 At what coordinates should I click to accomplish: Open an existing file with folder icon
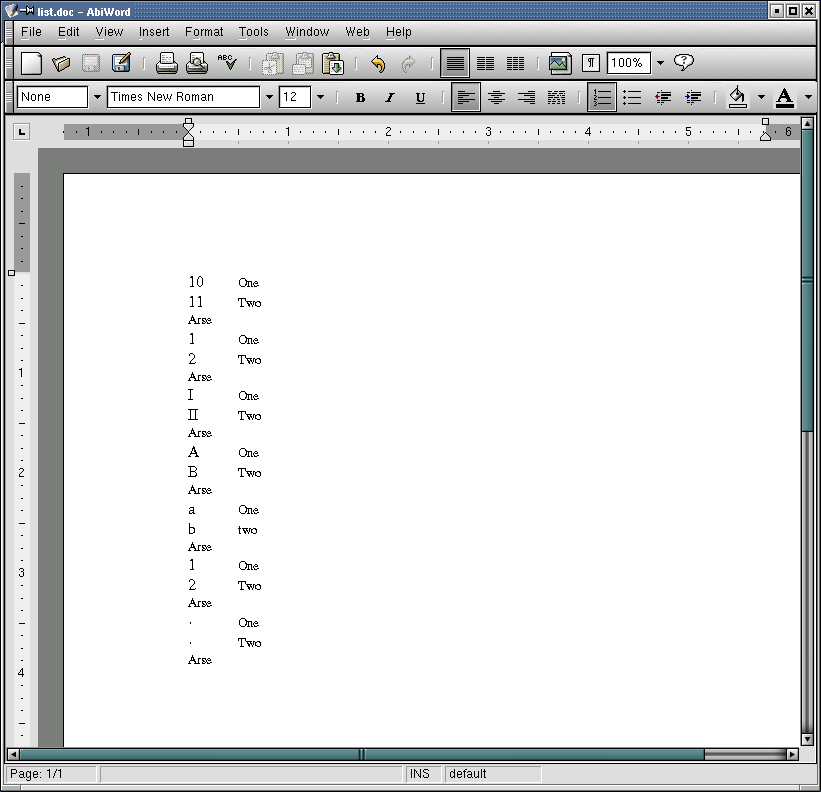(61, 63)
